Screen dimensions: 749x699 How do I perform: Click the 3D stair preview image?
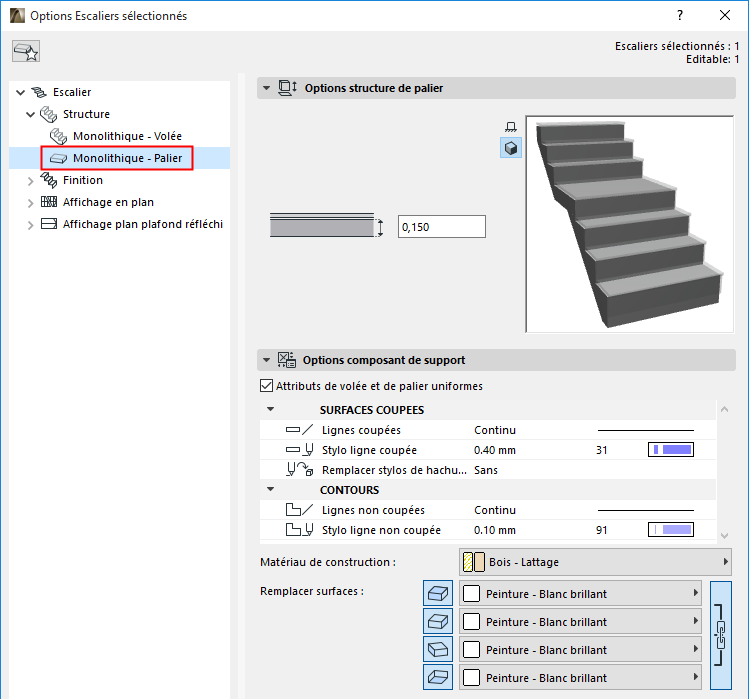[x=630, y=224]
